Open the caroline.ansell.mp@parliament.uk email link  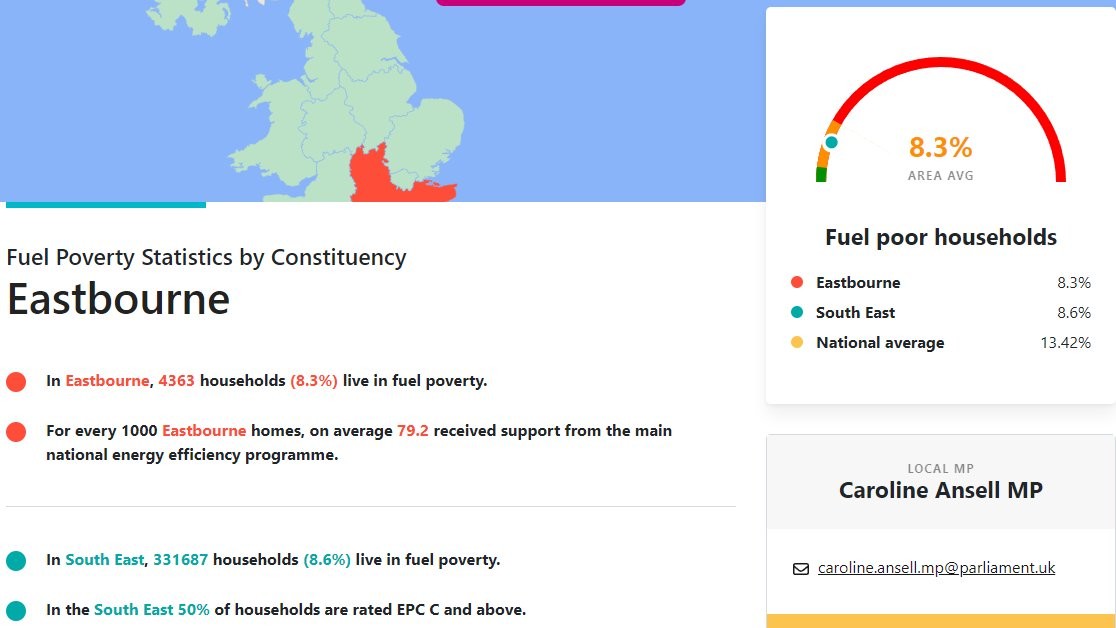(936, 568)
